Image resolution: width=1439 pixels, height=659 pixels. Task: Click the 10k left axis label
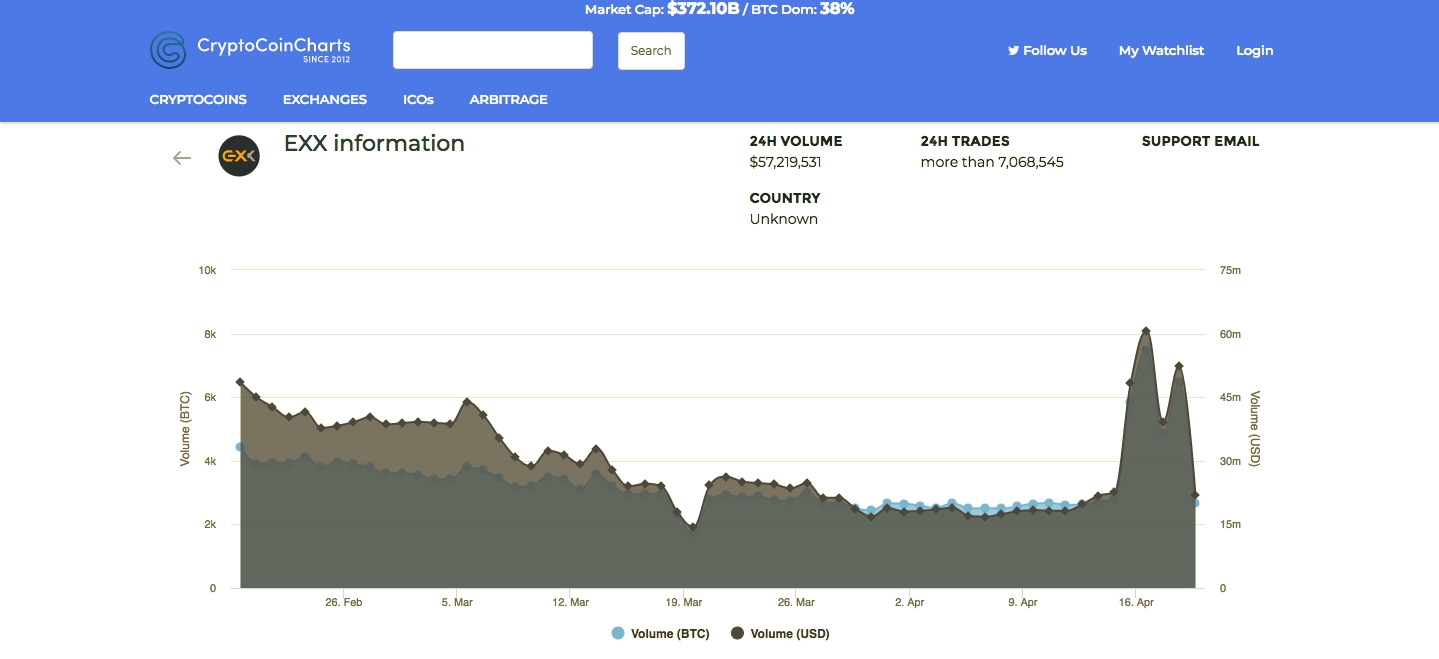(x=207, y=271)
